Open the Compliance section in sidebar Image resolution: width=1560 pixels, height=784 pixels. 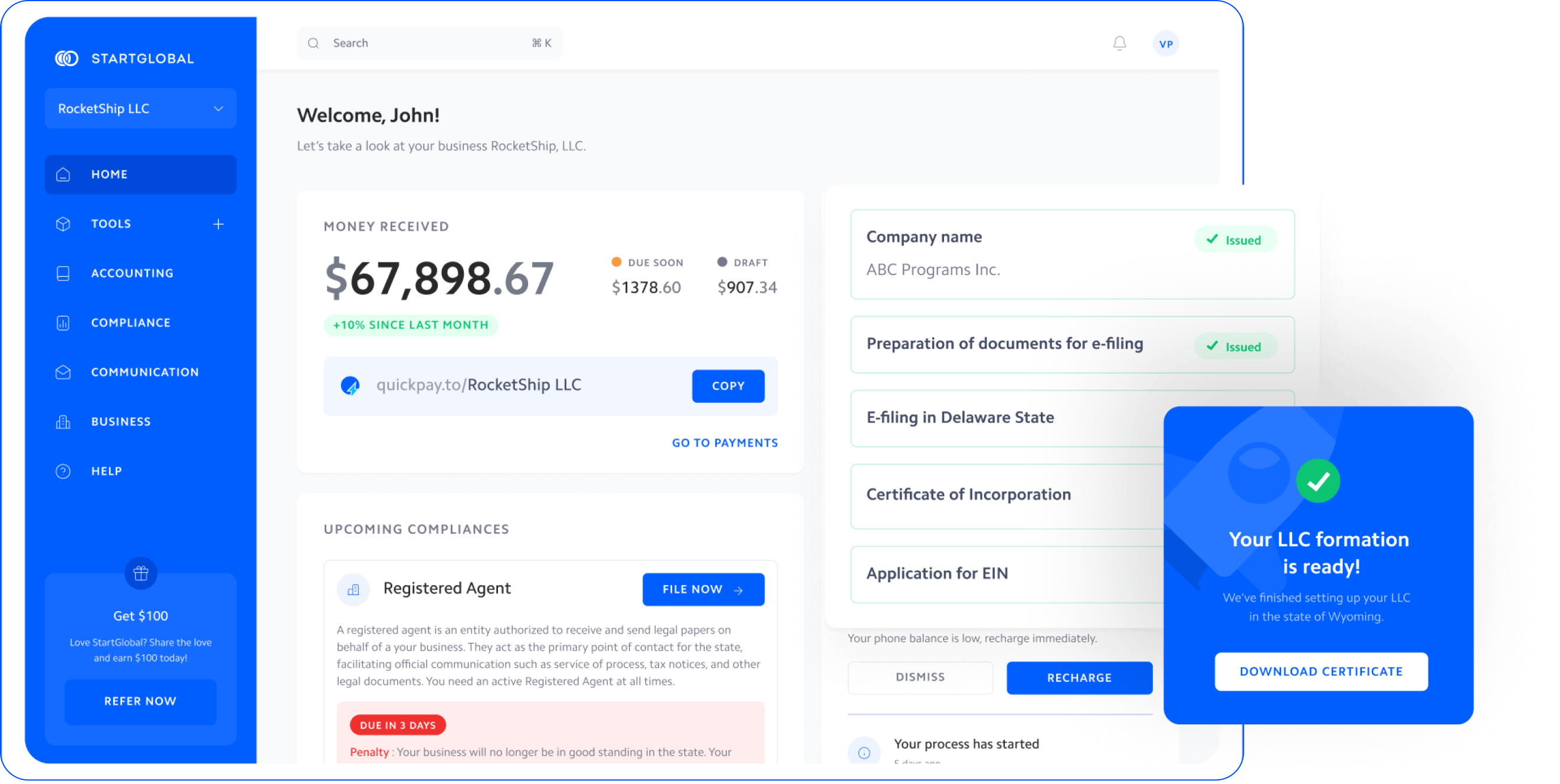click(x=131, y=323)
